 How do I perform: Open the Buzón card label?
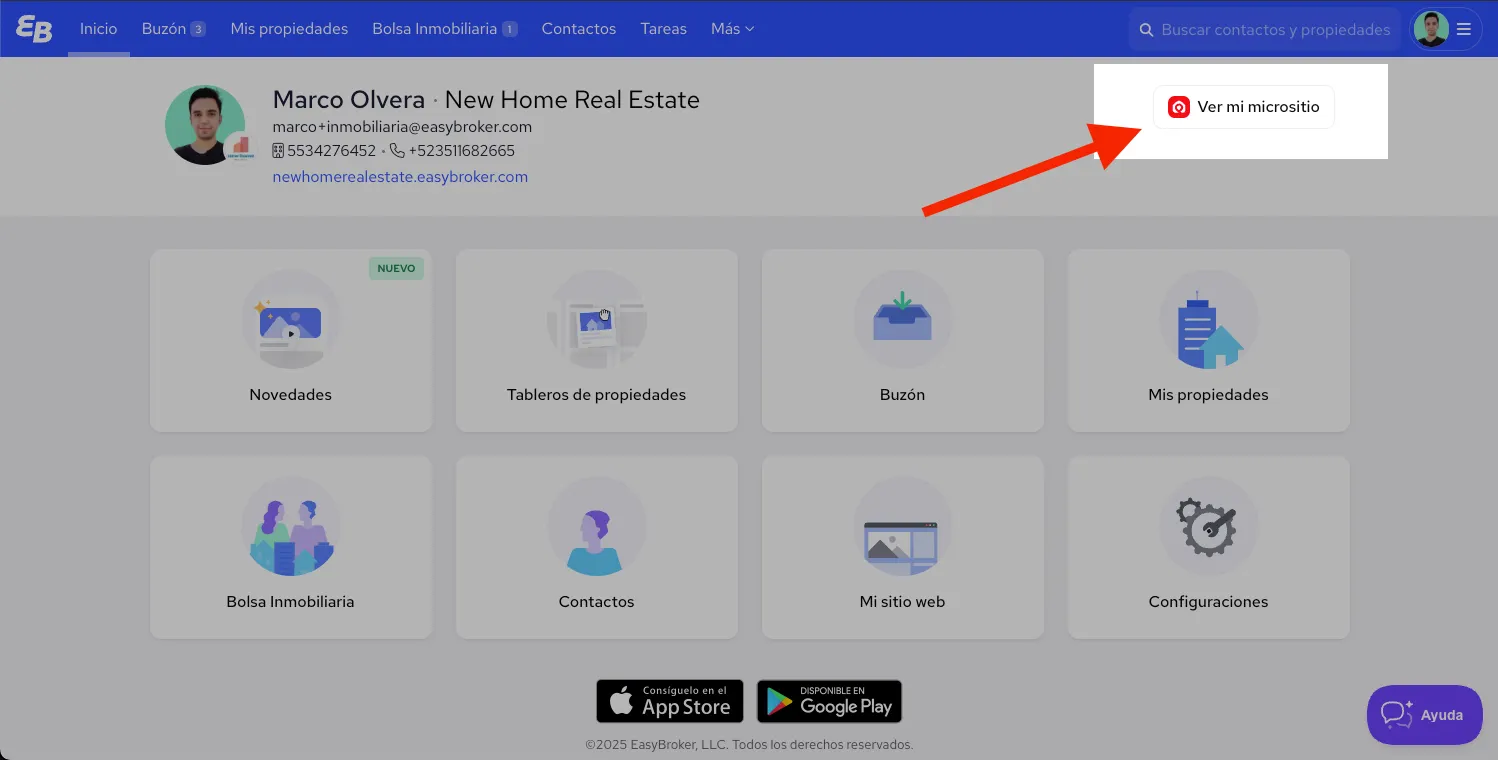tap(903, 395)
